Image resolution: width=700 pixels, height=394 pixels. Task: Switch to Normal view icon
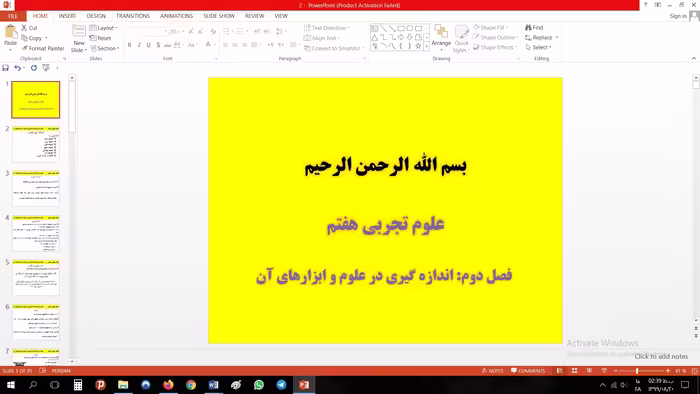point(559,371)
